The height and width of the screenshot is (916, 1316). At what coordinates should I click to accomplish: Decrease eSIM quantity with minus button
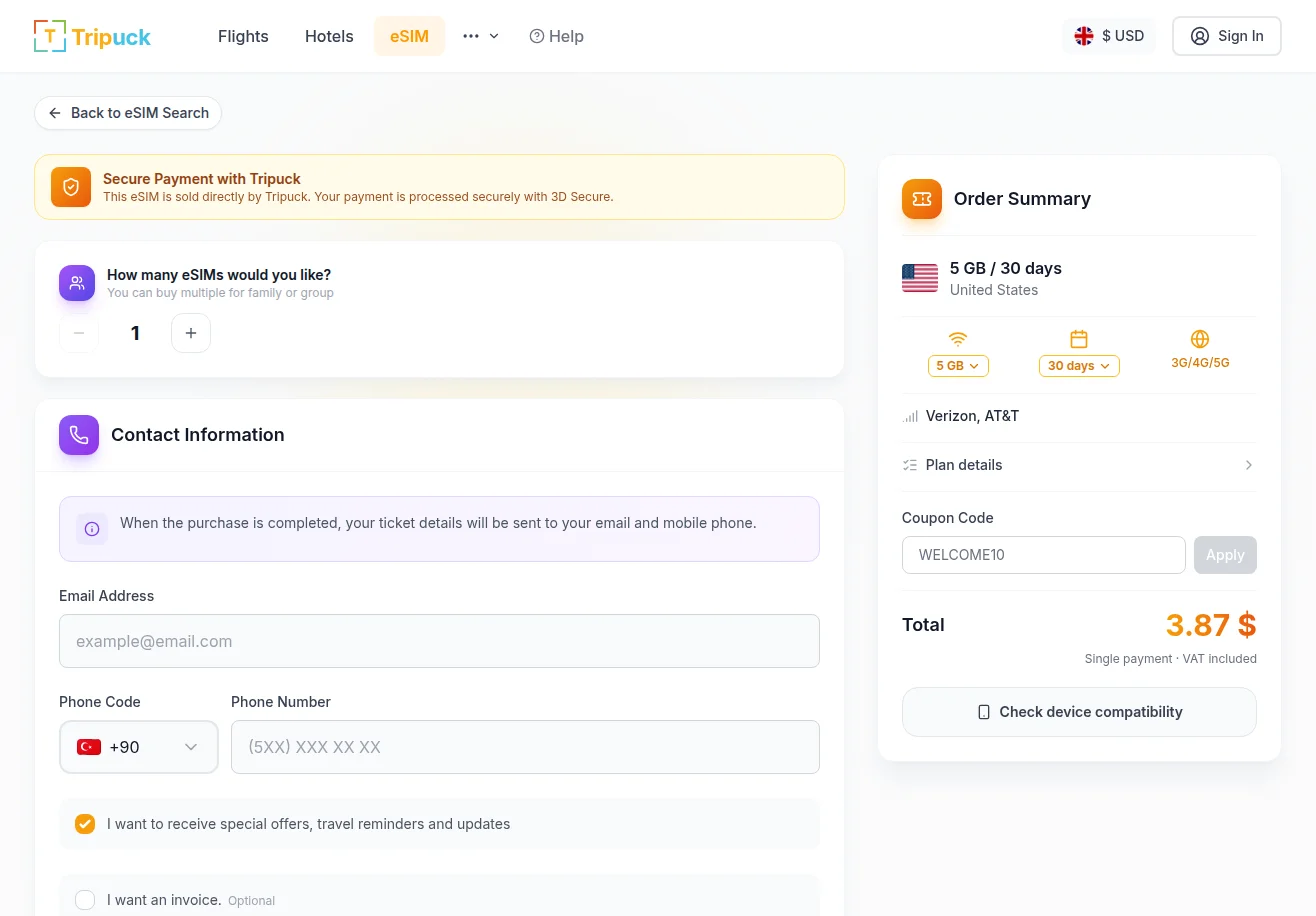pos(79,333)
